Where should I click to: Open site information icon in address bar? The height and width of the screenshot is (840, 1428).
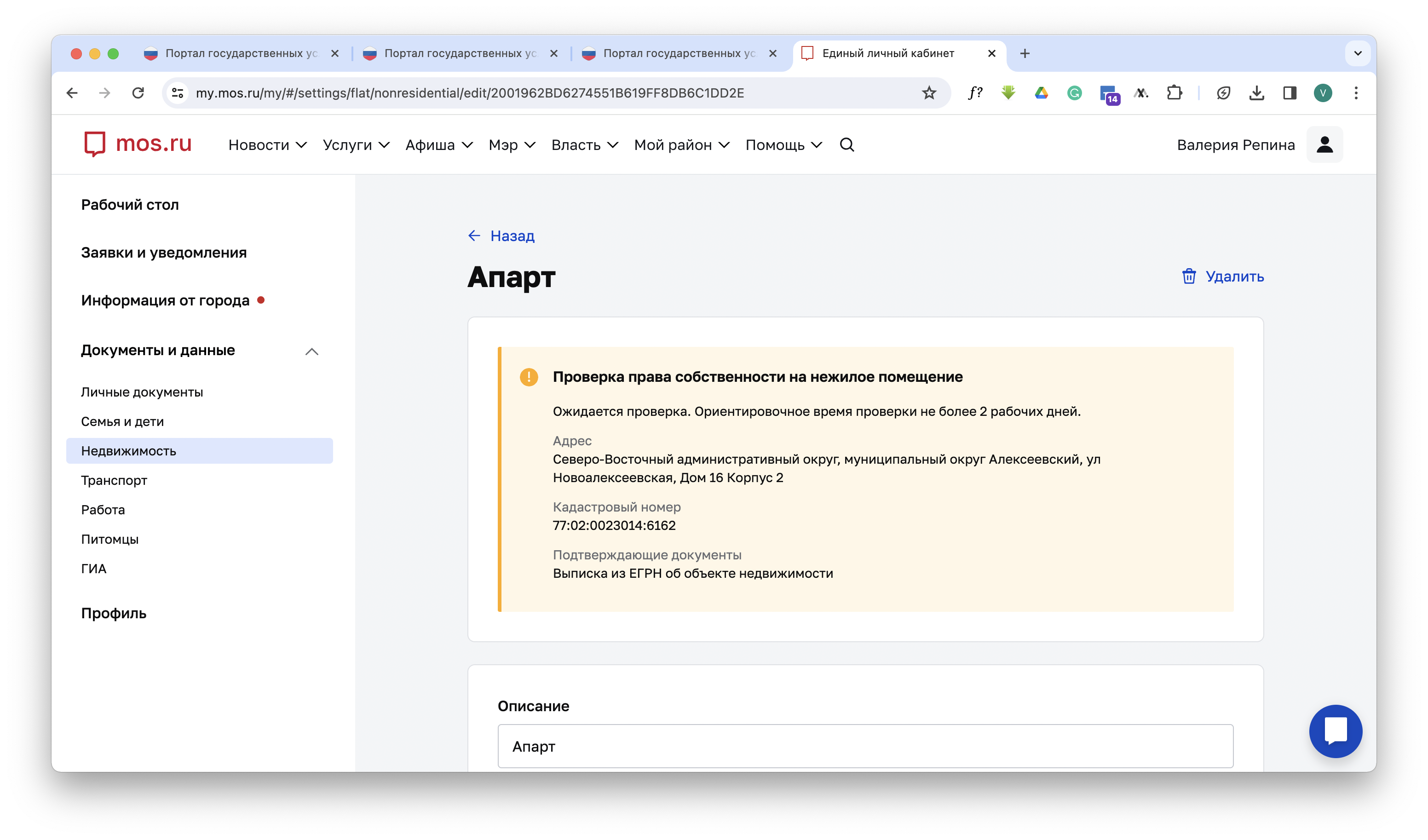pyautogui.click(x=178, y=93)
